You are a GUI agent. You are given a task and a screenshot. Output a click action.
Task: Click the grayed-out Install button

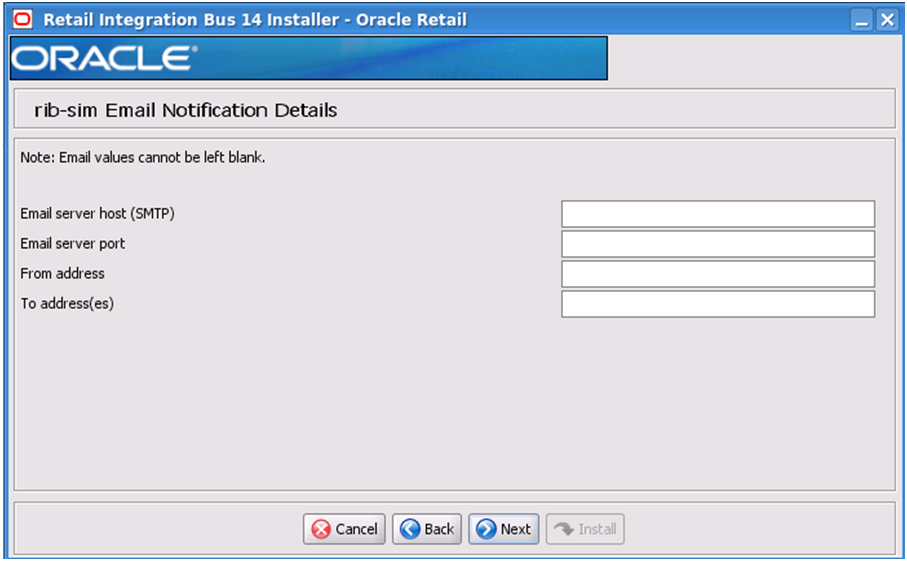coord(585,529)
